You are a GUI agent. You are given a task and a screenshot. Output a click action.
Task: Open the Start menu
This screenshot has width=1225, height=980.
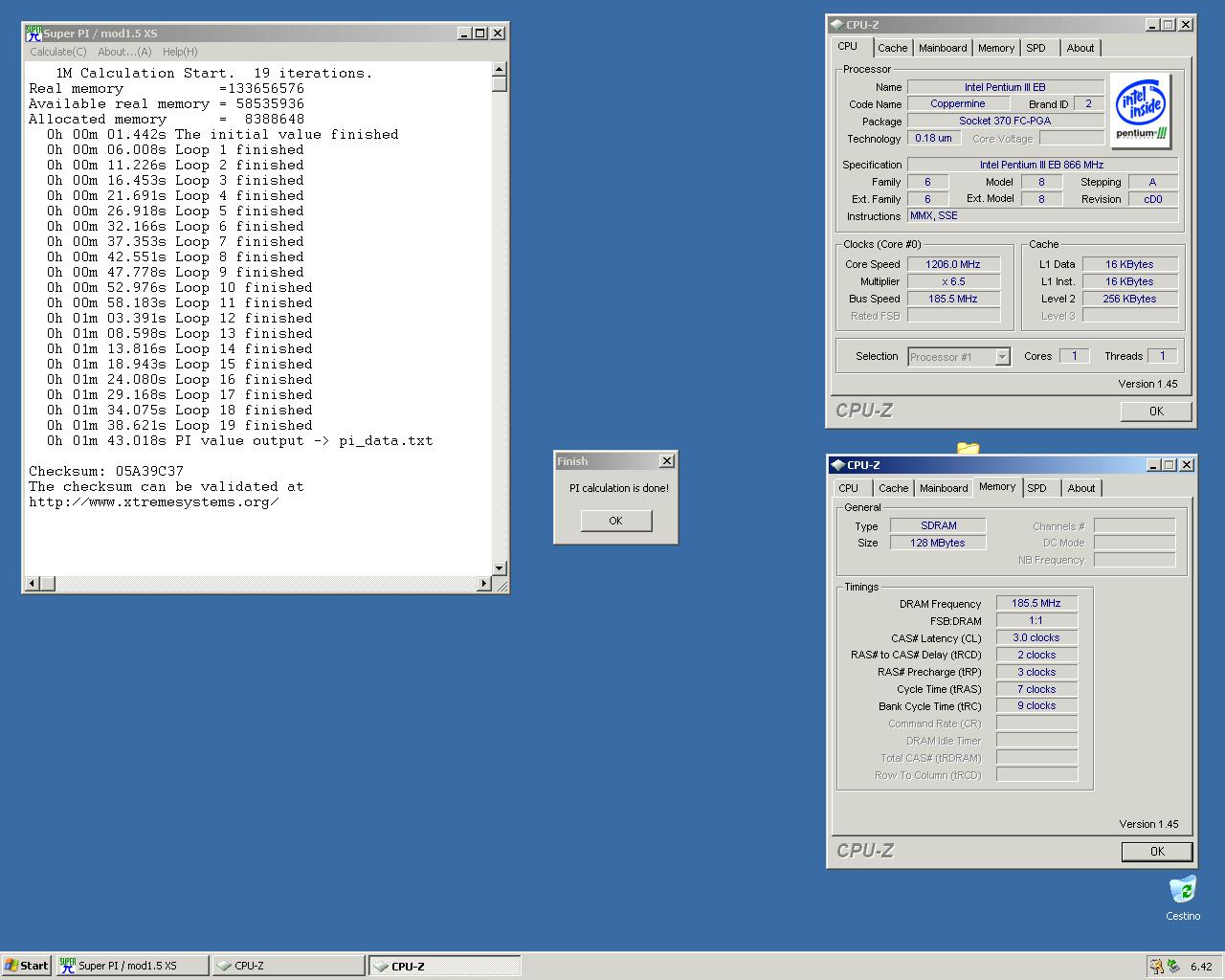pyautogui.click(x=26, y=966)
